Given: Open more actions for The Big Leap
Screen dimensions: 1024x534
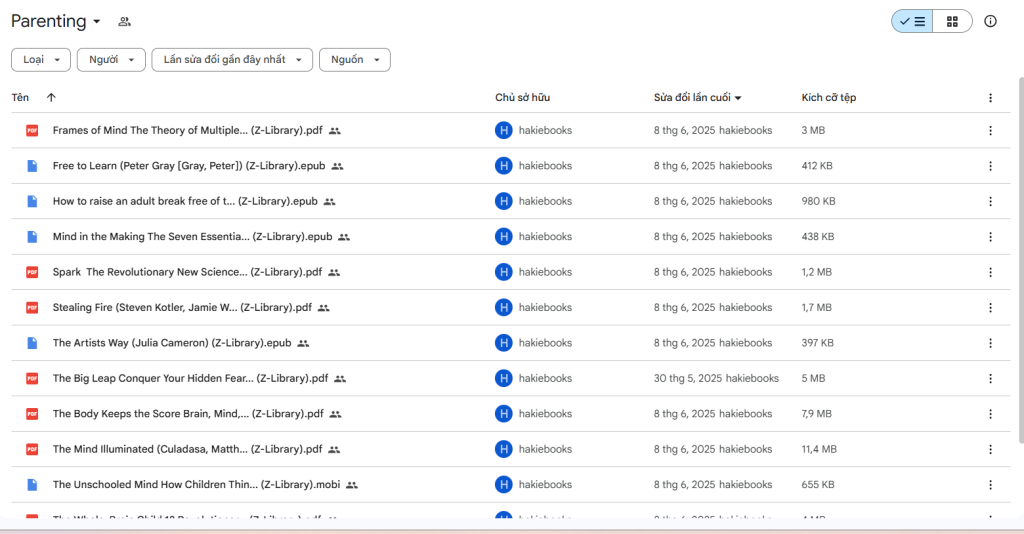Looking at the screenshot, I should (x=990, y=378).
